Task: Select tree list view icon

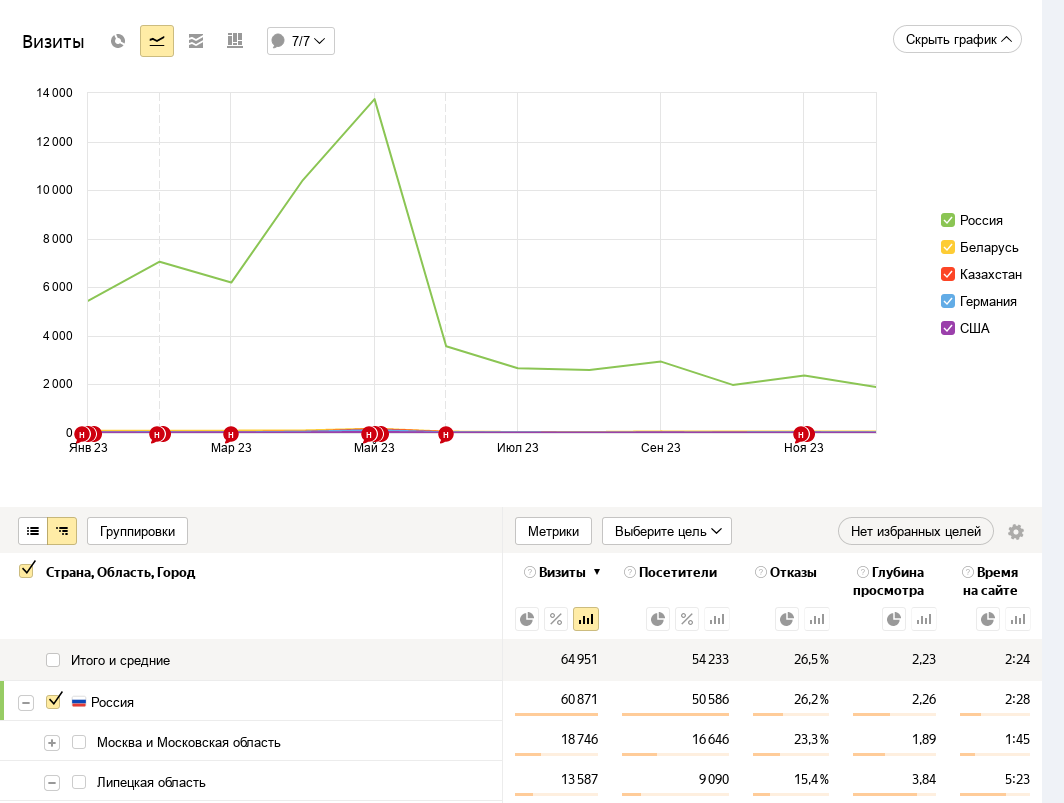Action: point(62,531)
